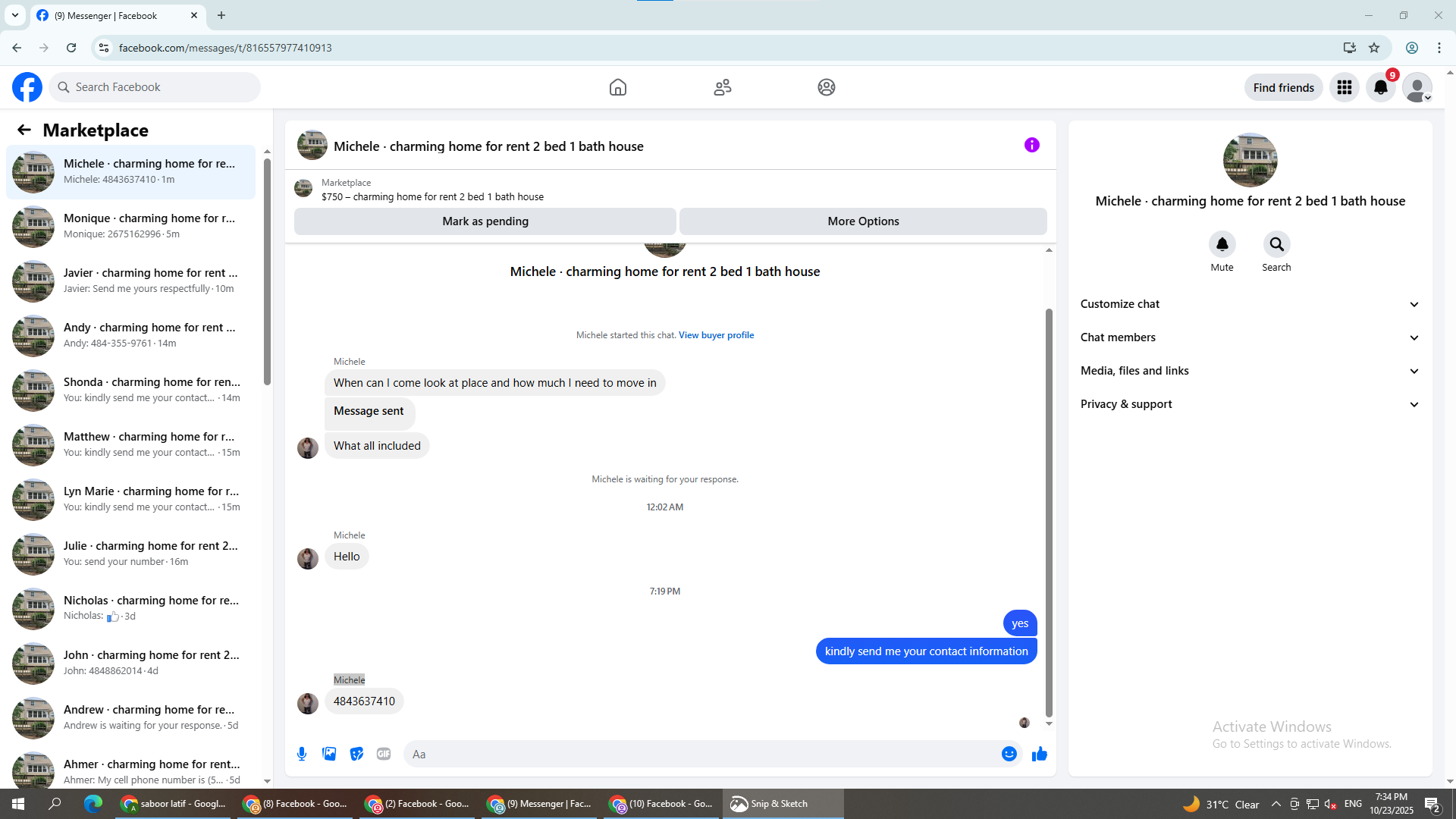Open Facebook notifications bell
Viewport: 1456px width, 819px height.
(x=1381, y=87)
